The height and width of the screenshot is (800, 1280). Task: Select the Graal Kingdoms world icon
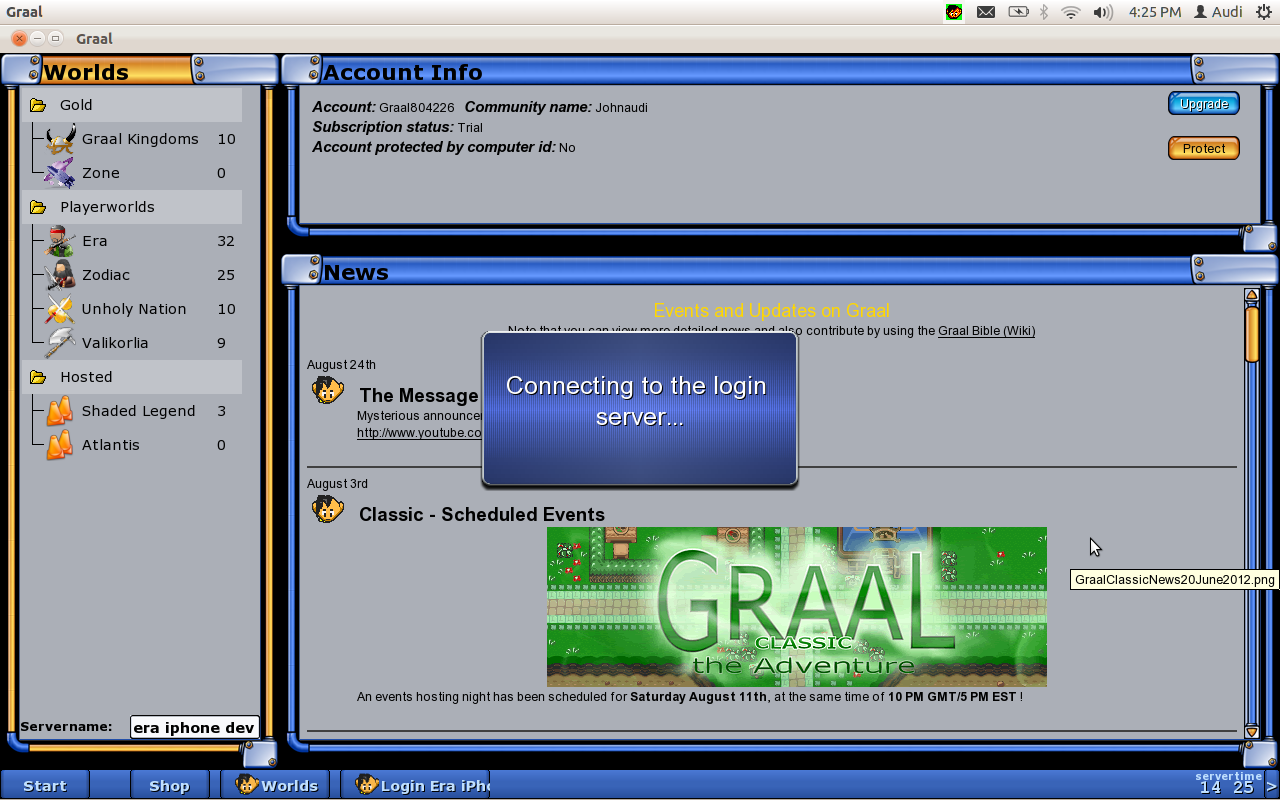click(x=60, y=140)
